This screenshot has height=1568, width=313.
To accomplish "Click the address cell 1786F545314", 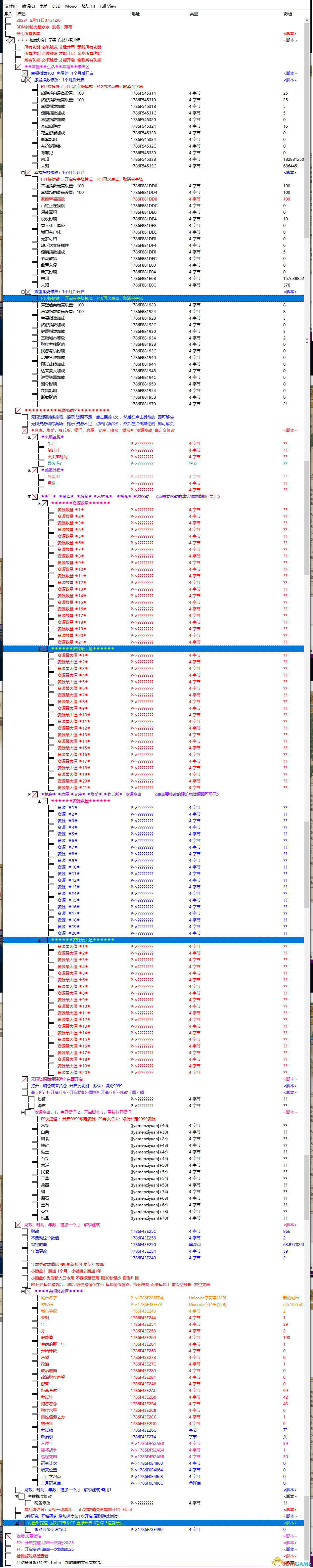I will click(143, 94).
